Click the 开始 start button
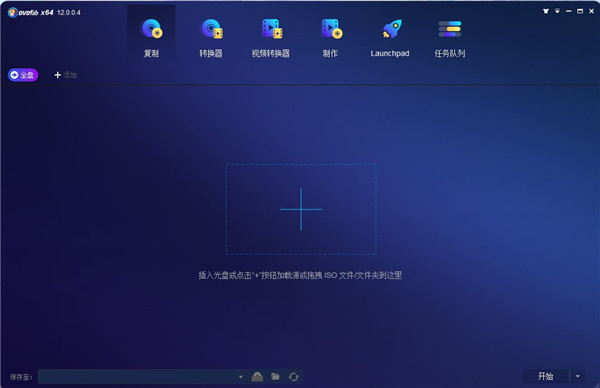This screenshot has height=388, width=600. (x=545, y=376)
